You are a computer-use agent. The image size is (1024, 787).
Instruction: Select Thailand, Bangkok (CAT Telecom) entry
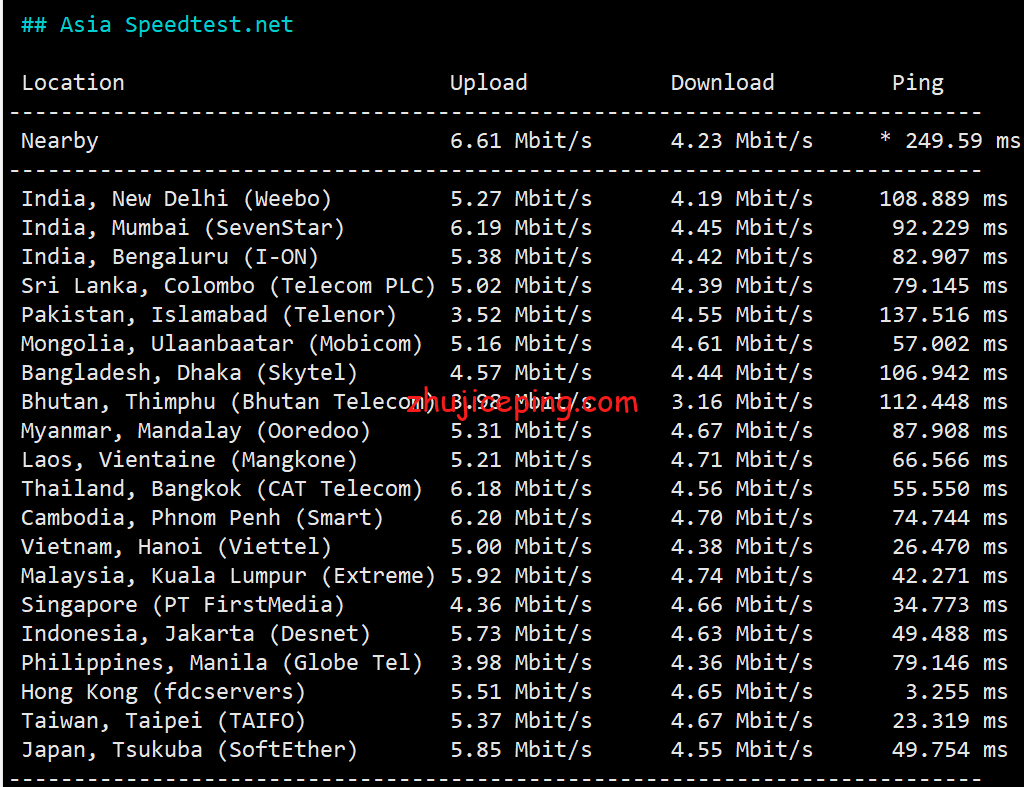[x=222, y=489]
